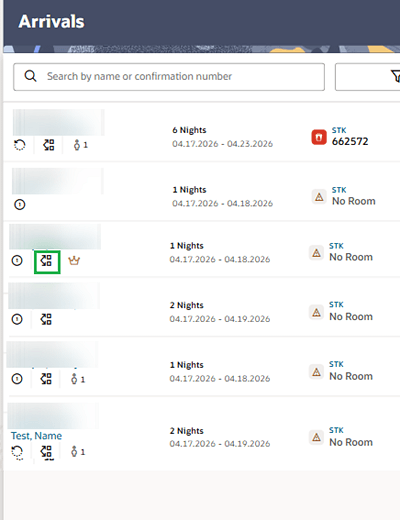Click the linked reservations icon under Test, Name
Image resolution: width=400 pixels, height=520 pixels.
click(46, 452)
